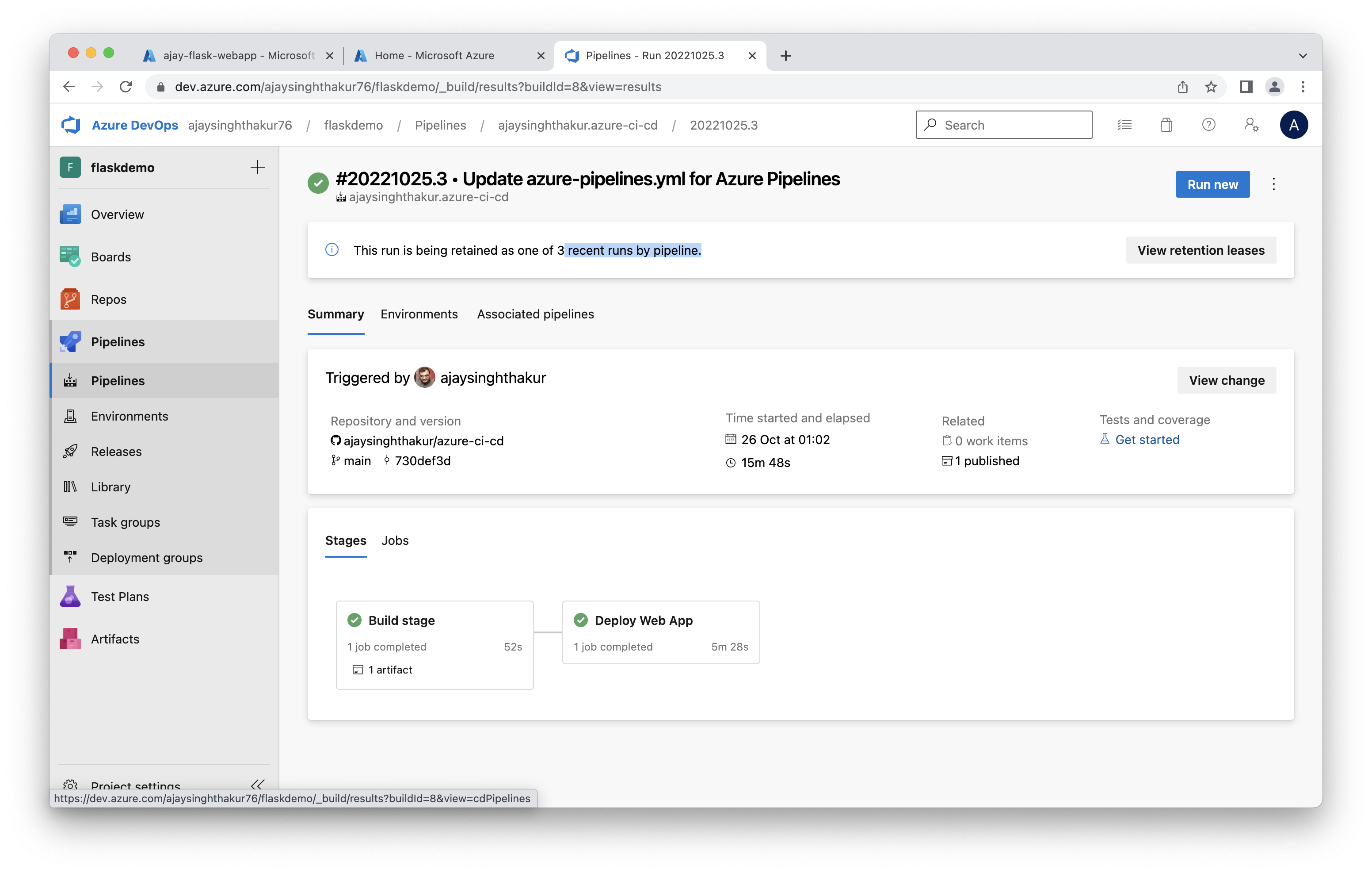Click the Repos icon in sidebar
The height and width of the screenshot is (873, 1372).
pos(70,299)
